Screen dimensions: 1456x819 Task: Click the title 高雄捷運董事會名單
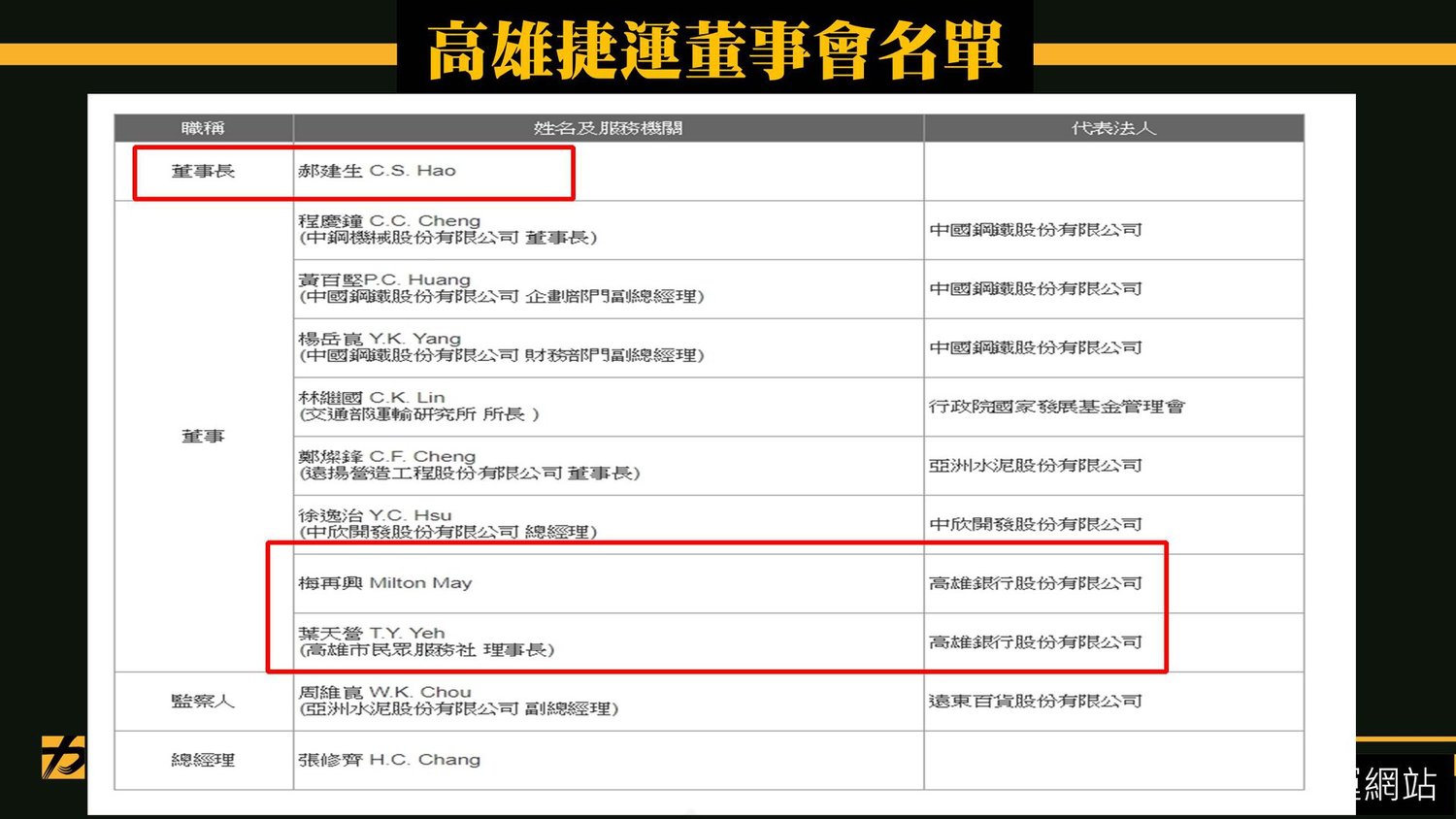(x=714, y=49)
